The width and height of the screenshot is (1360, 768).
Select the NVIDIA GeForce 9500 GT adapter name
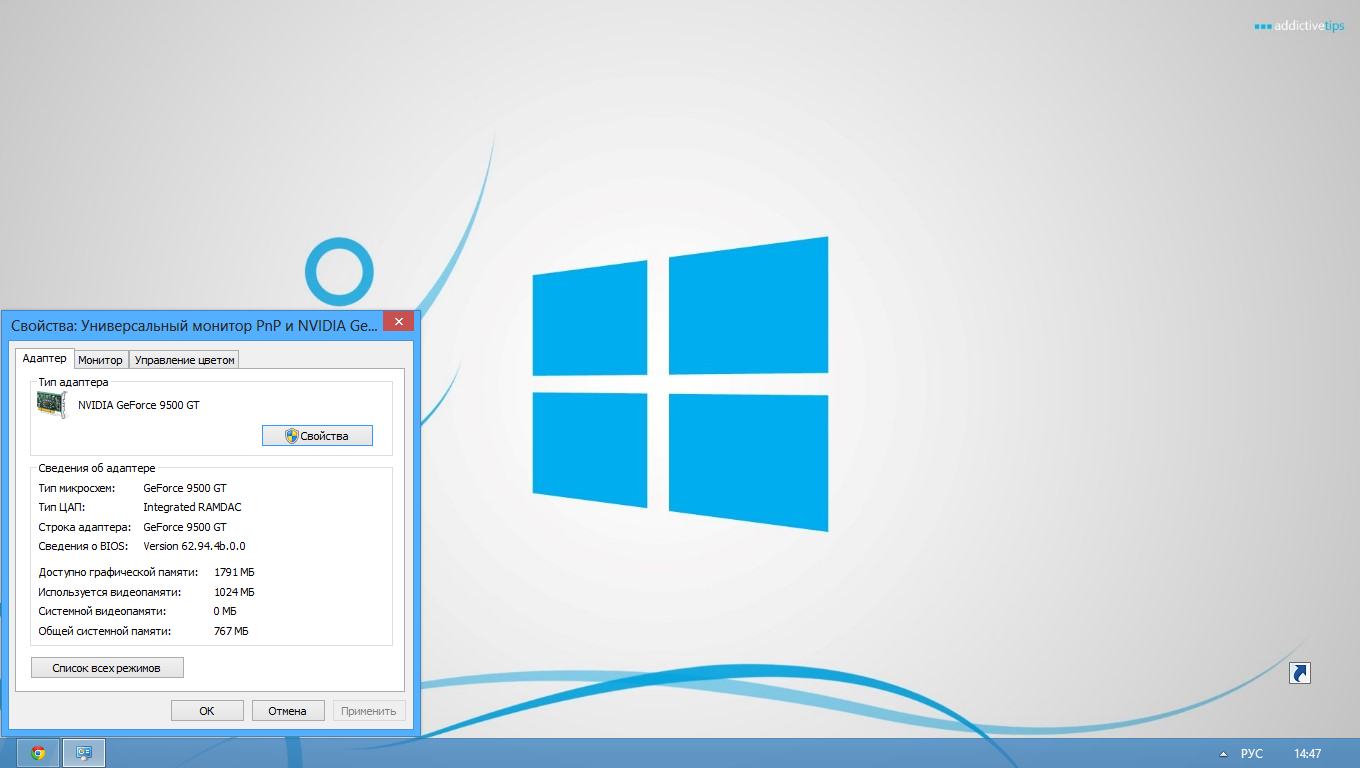point(139,405)
